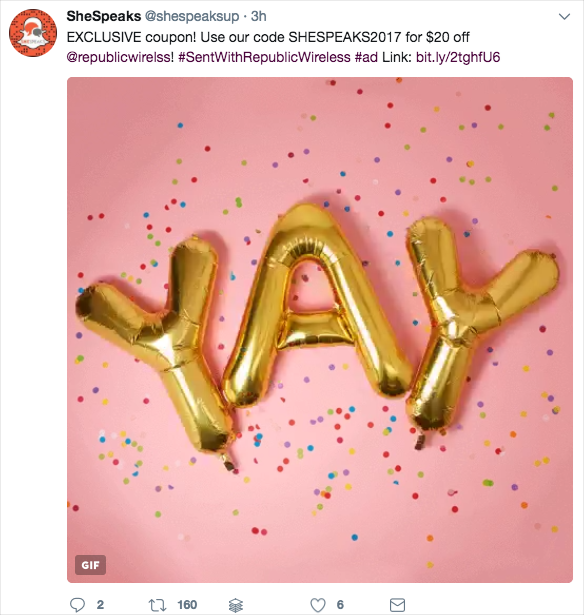This screenshot has height=615, width=584.
Task: Open the bit.ly/2tghfU6 link
Action: click(x=458, y=57)
